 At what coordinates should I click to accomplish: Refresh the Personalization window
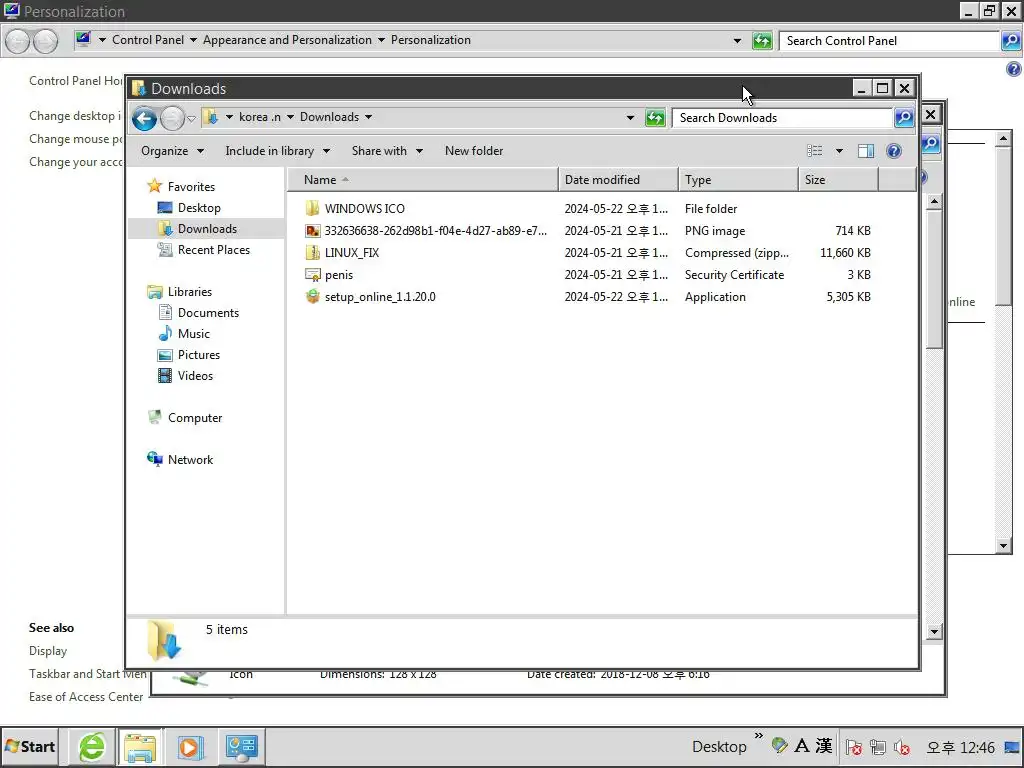(761, 40)
